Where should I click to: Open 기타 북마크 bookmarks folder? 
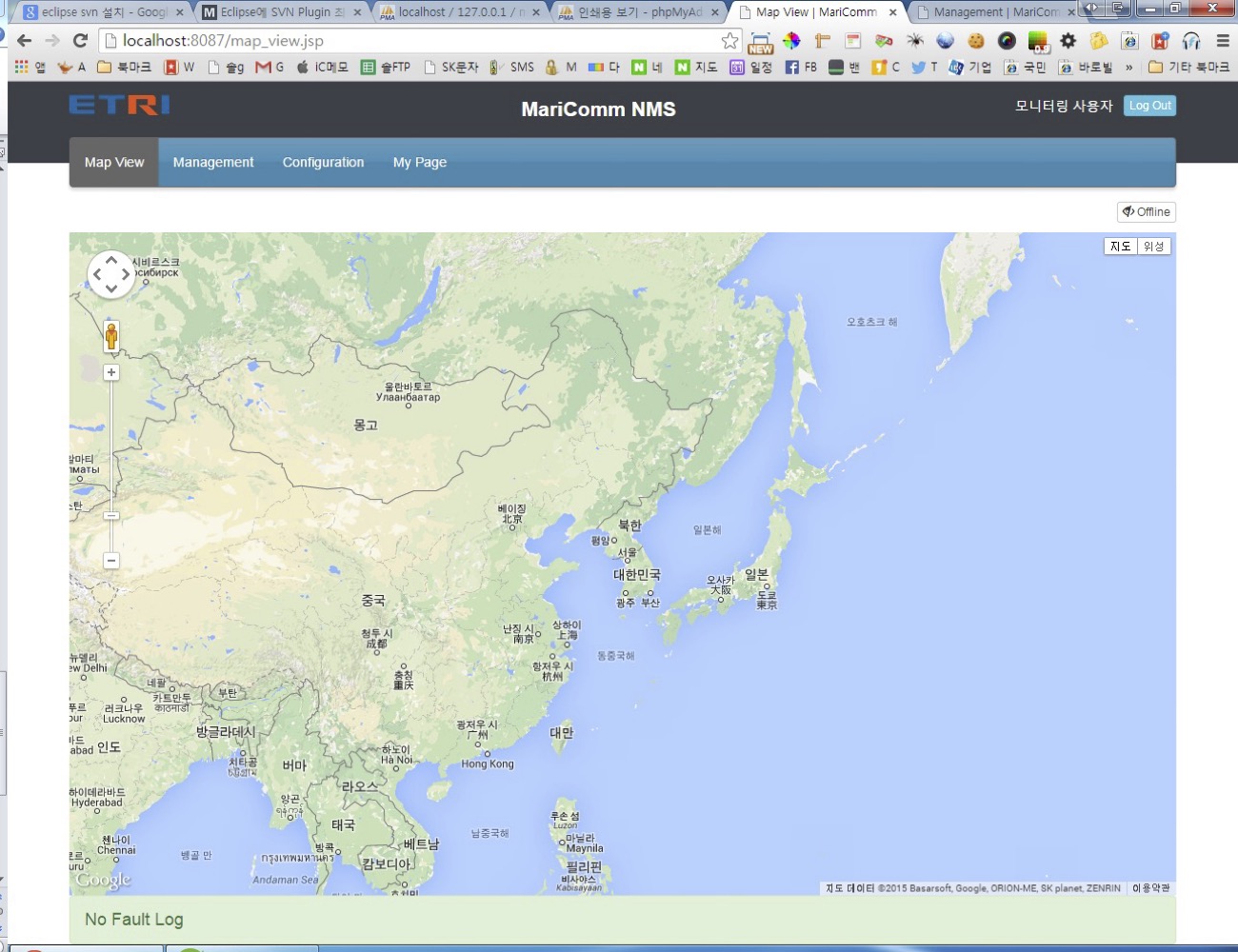click(x=1184, y=68)
